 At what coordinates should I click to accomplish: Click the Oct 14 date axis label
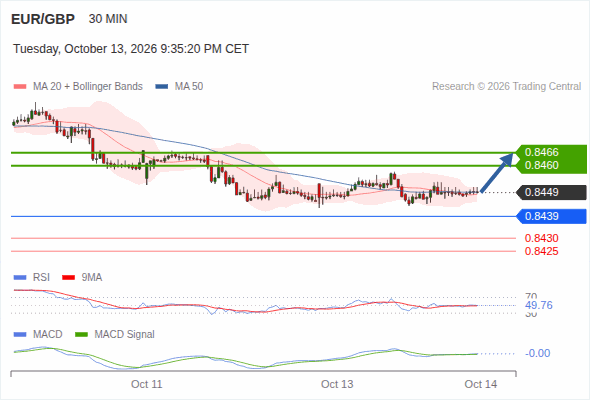click(x=481, y=384)
